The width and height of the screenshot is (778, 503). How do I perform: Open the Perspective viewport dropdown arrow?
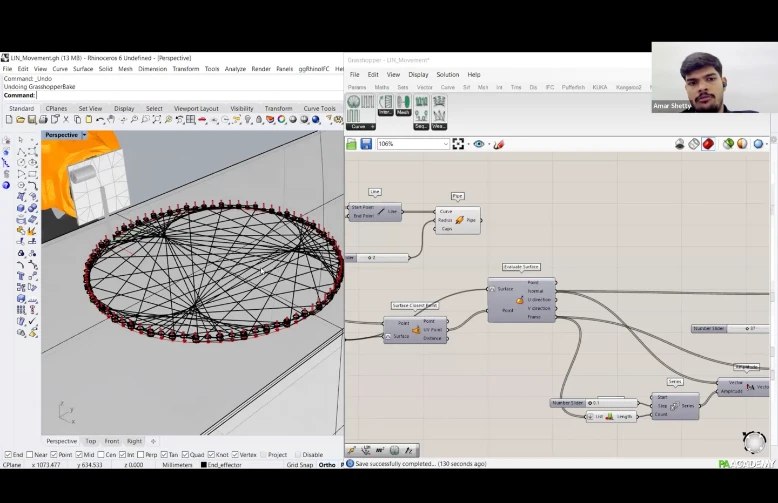click(84, 135)
